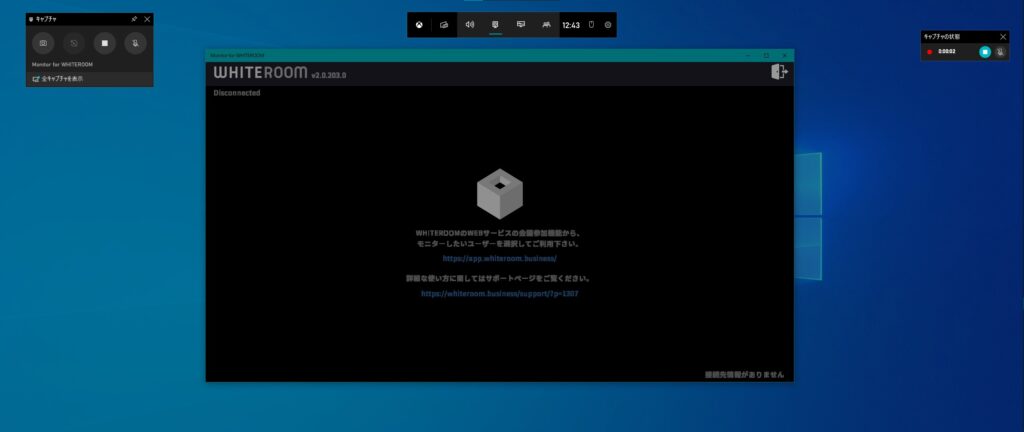Maximize the Monitor for WHITEROOM window
The width and height of the screenshot is (1024, 432).
tap(767, 55)
